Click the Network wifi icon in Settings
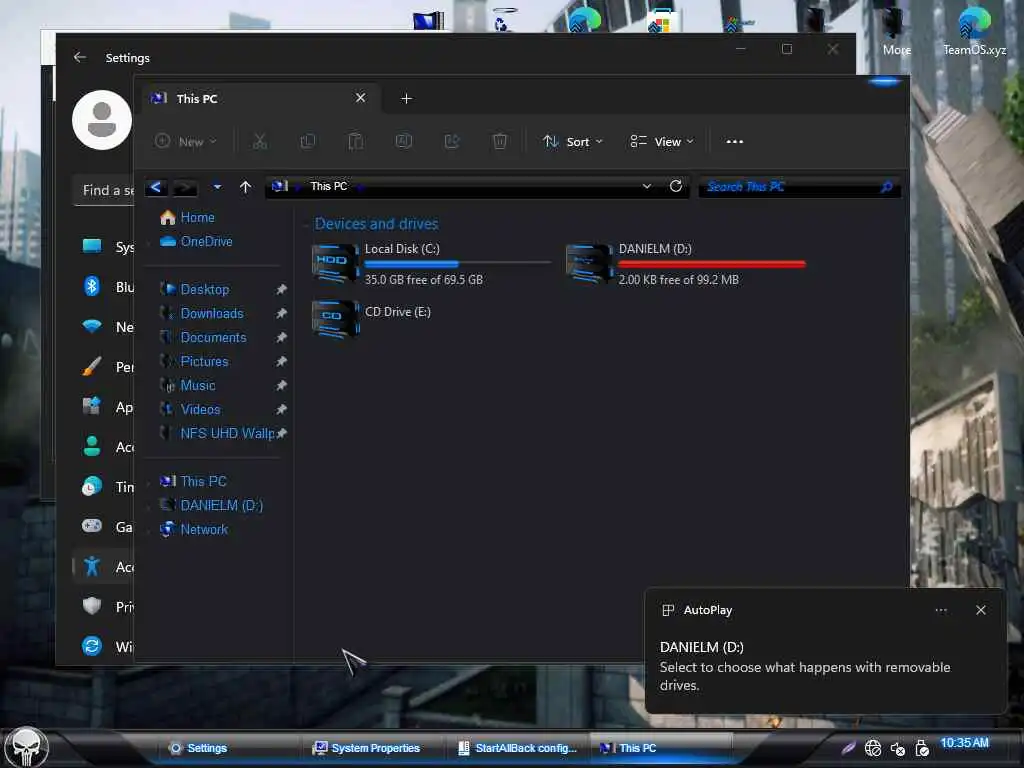Screen dimensions: 1024x768 [x=92, y=326]
